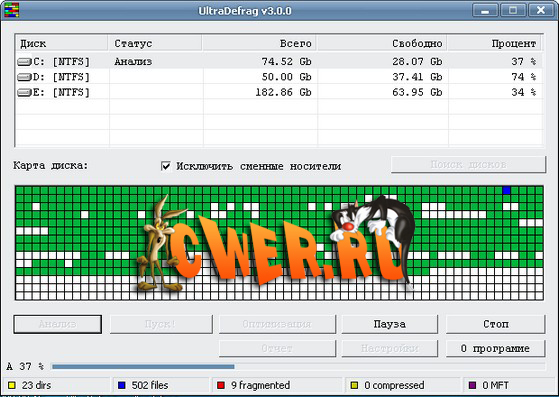
Task: Click the blue files legend square
Action: click(x=122, y=385)
